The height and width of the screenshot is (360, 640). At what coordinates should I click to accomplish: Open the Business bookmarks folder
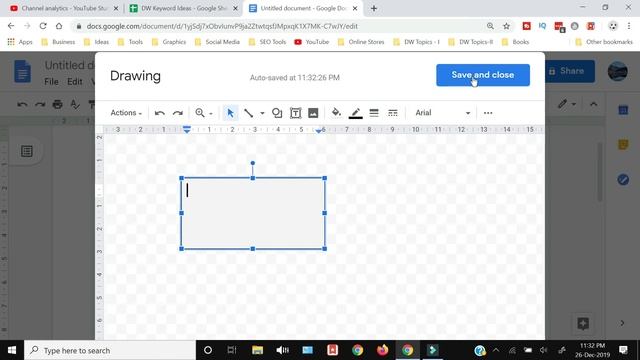click(58, 42)
